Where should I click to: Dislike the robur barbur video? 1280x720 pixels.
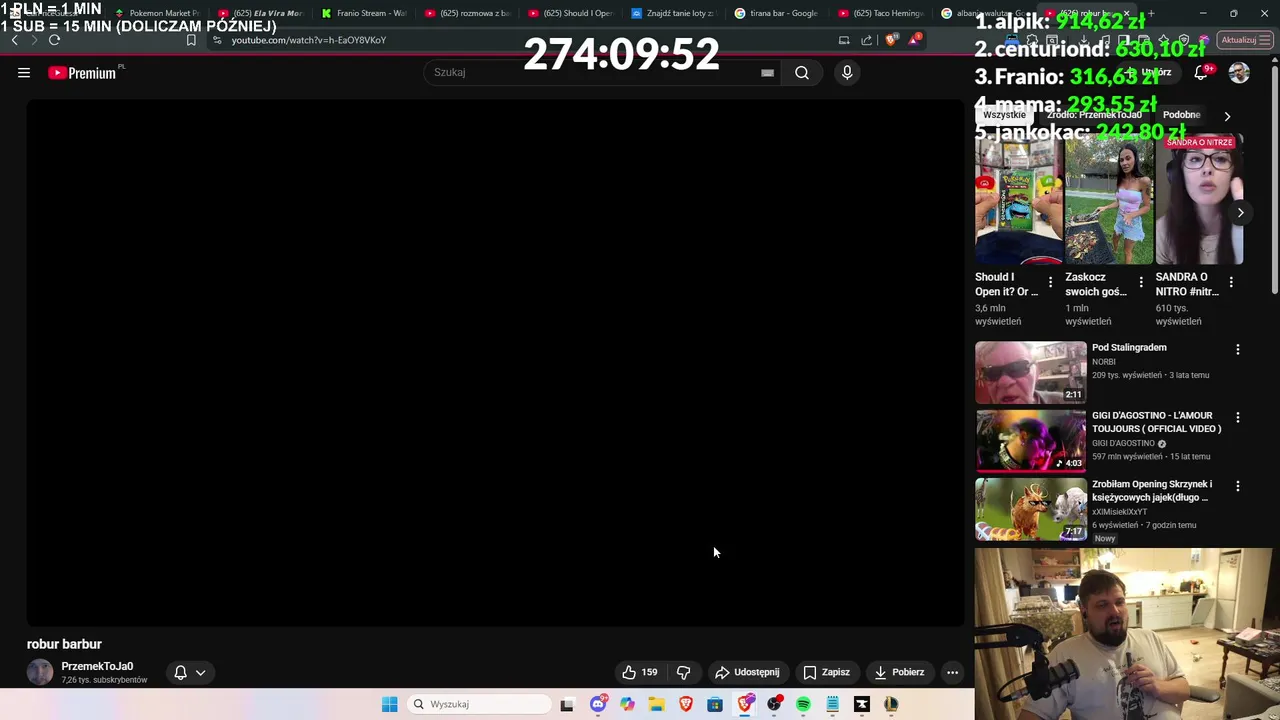(684, 672)
